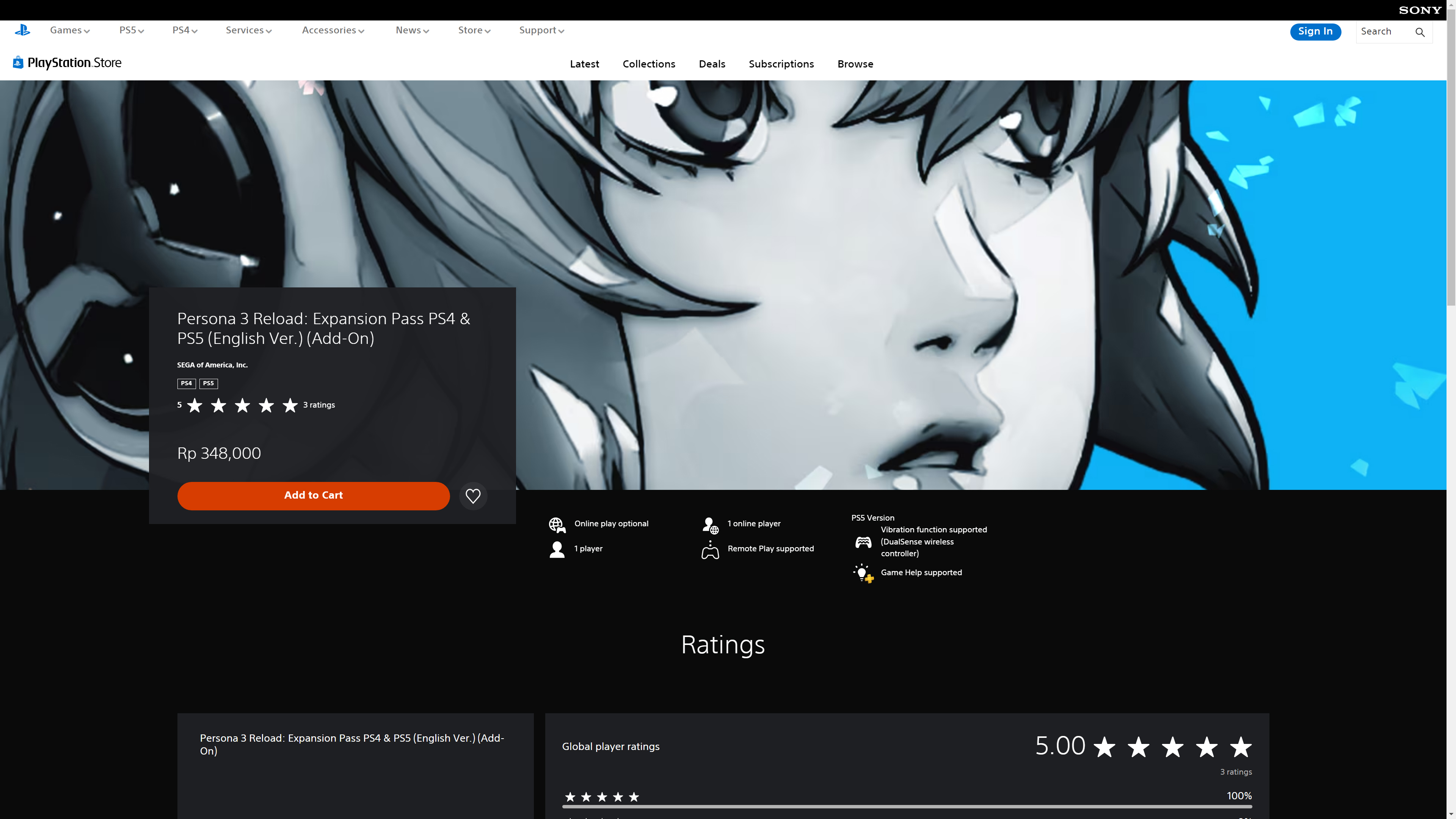
Task: Click the Remote Play supported text
Action: point(770,549)
